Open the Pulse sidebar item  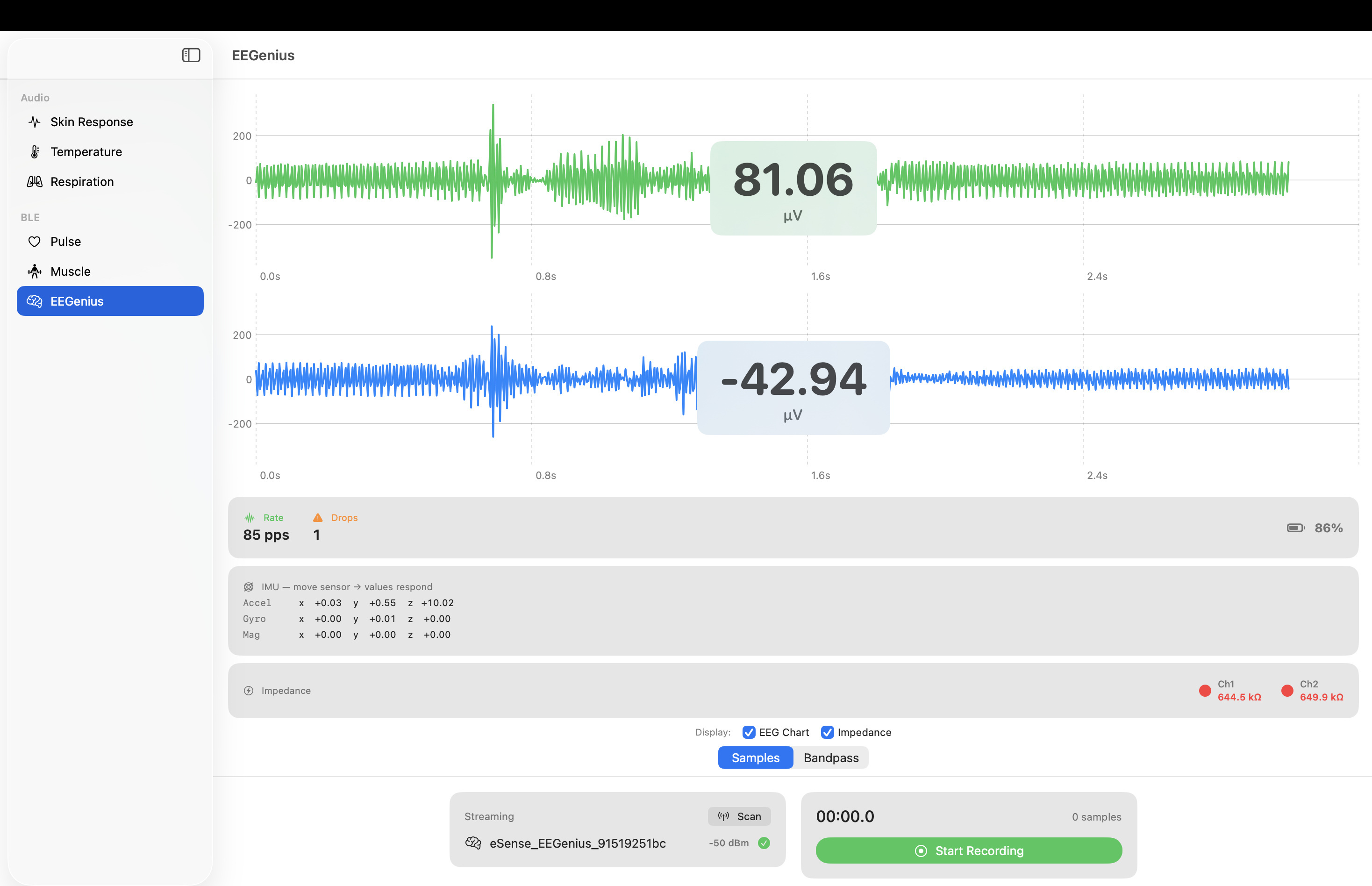point(110,242)
